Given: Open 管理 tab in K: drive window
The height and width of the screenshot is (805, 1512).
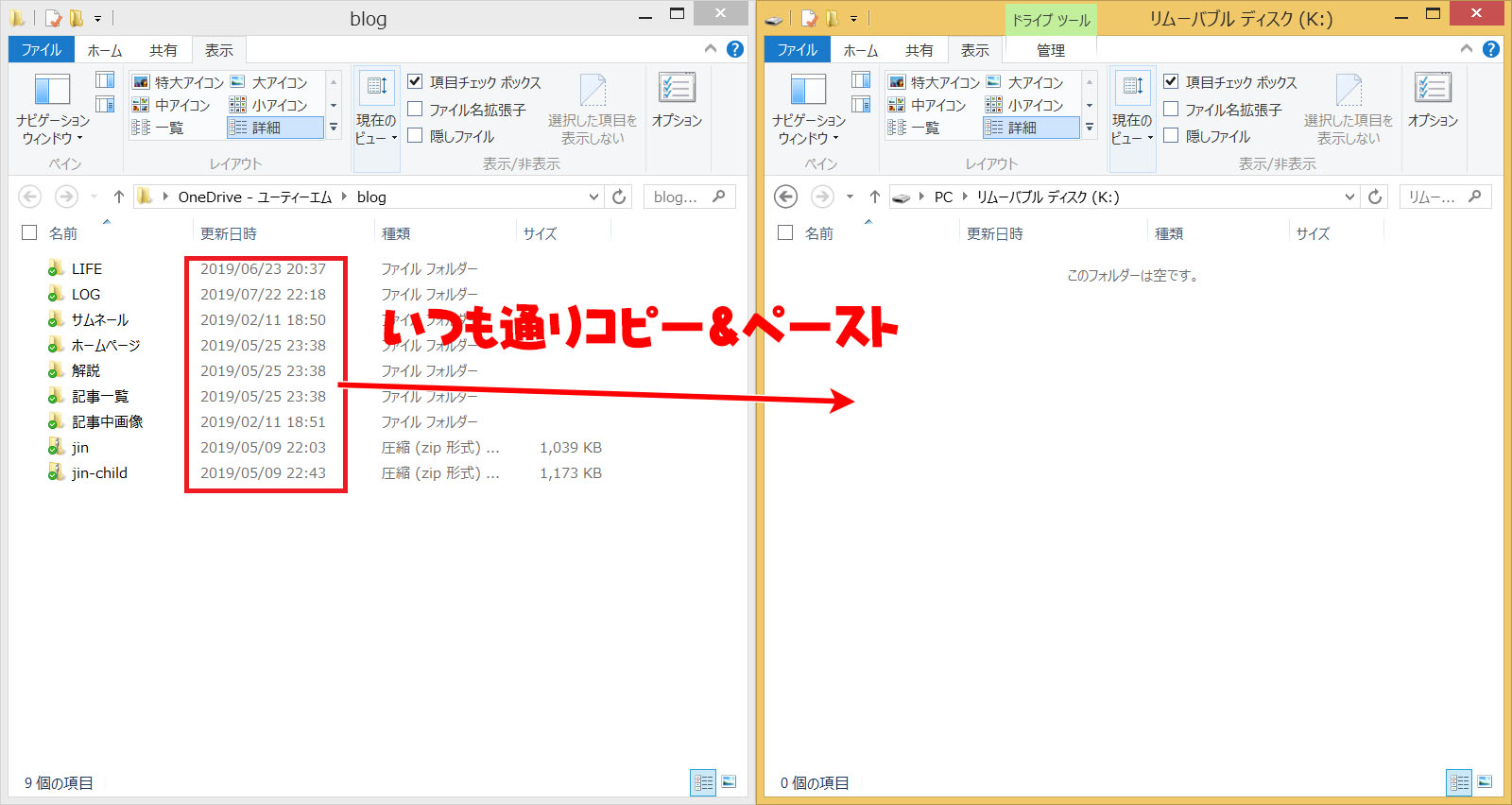Looking at the screenshot, I should click(x=1051, y=50).
